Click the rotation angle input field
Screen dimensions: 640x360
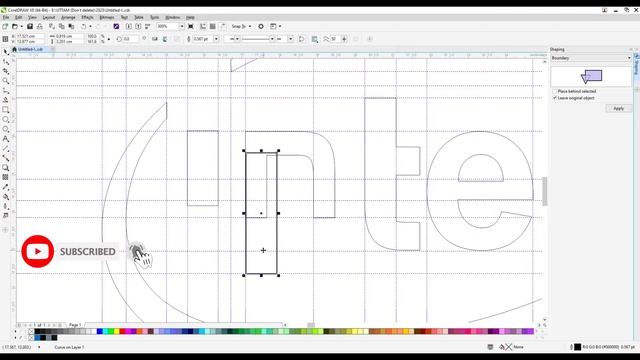coord(130,39)
